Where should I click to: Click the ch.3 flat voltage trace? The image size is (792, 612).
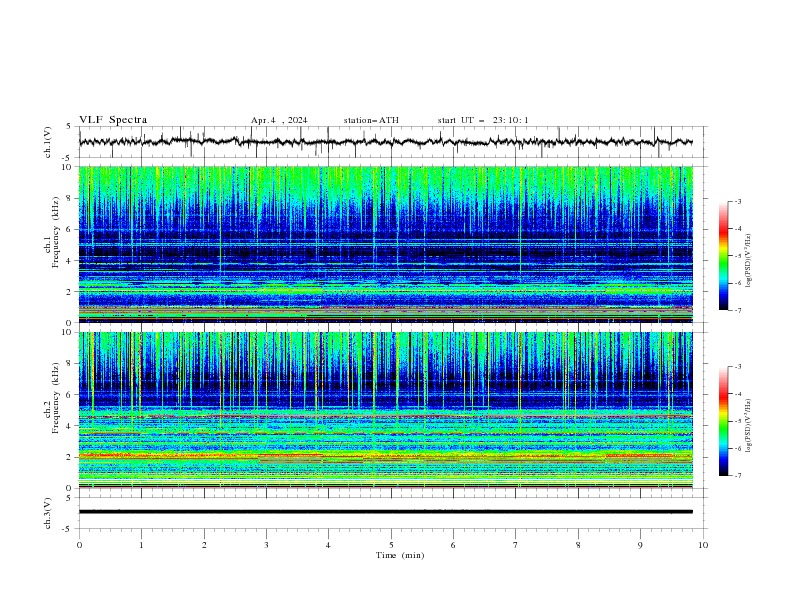[x=385, y=512]
